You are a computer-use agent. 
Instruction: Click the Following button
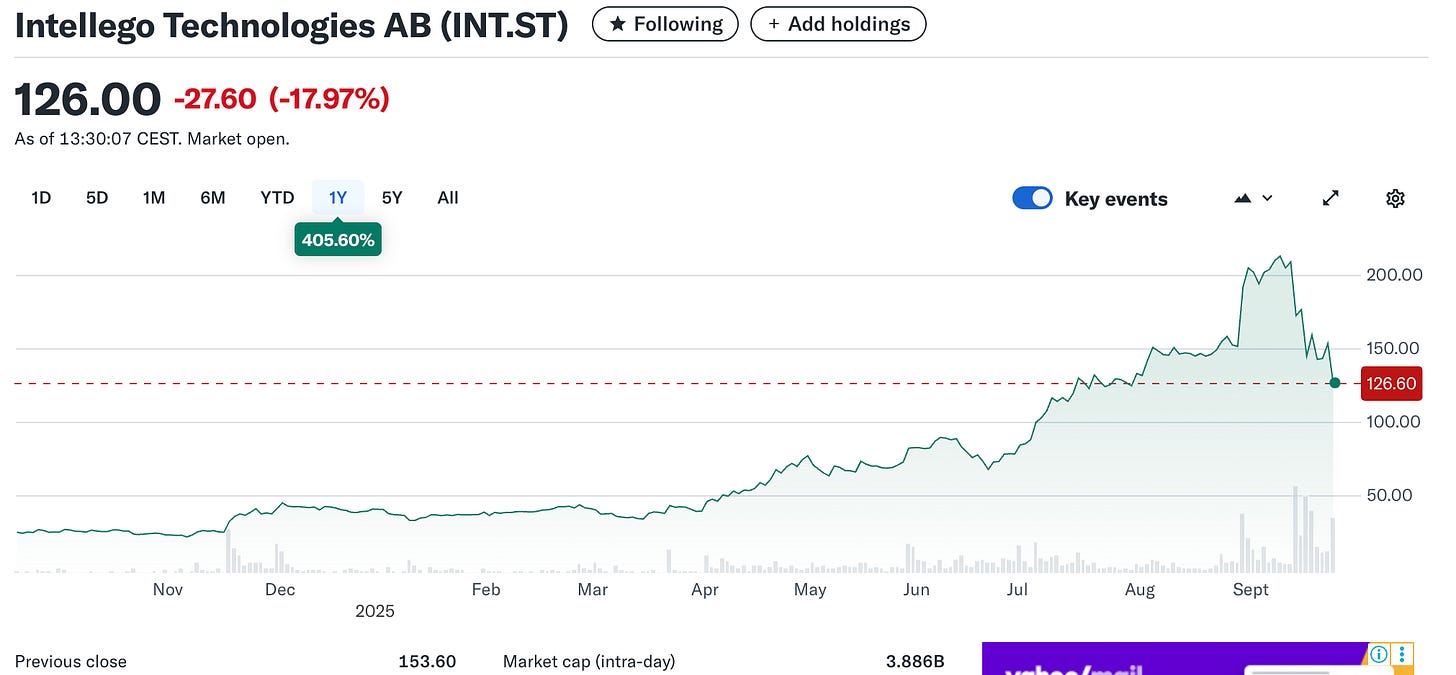[665, 24]
